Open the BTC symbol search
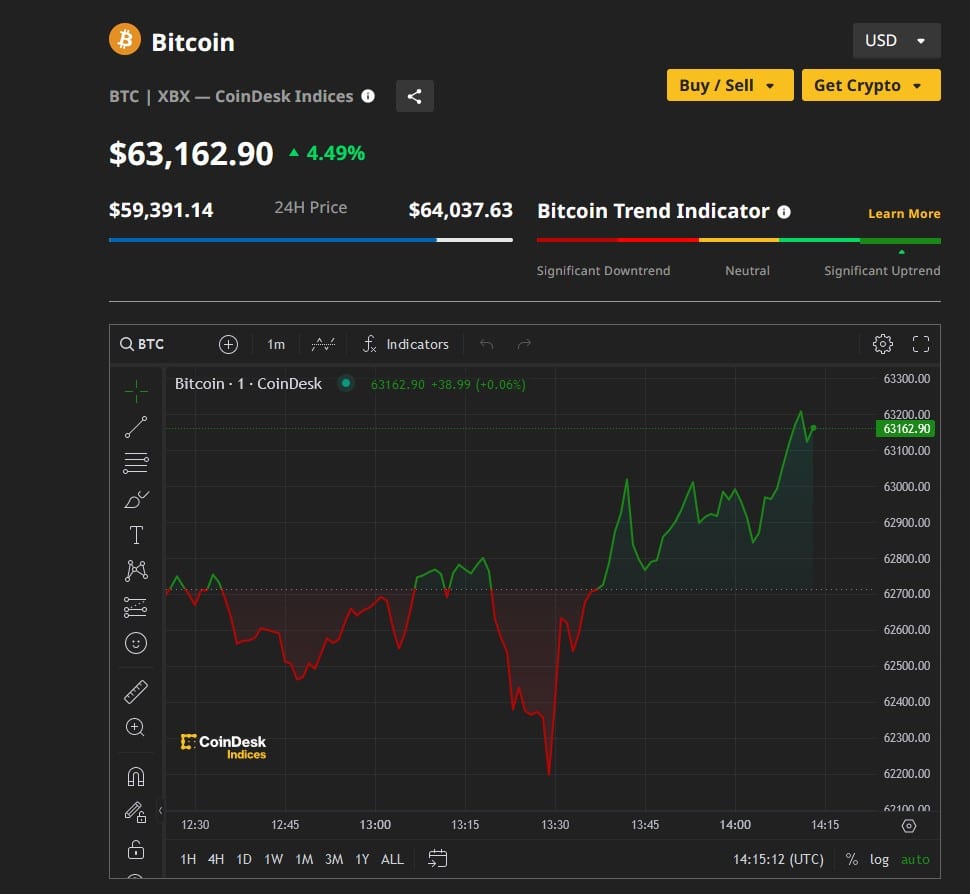The image size is (970, 894). (142, 344)
